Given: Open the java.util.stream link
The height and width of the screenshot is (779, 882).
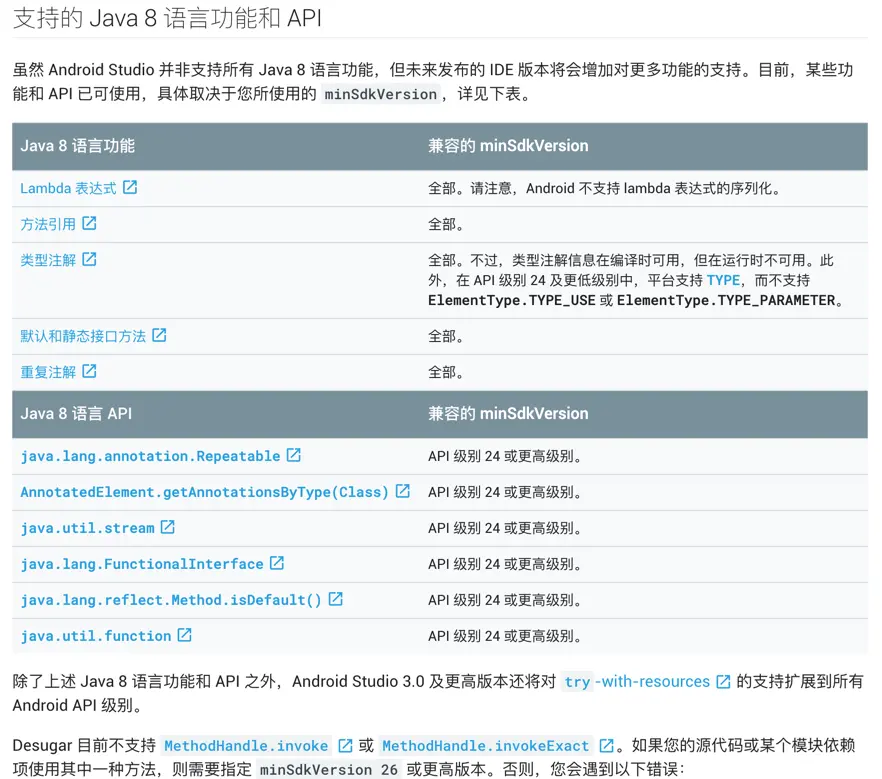Looking at the screenshot, I should click(x=87, y=528).
